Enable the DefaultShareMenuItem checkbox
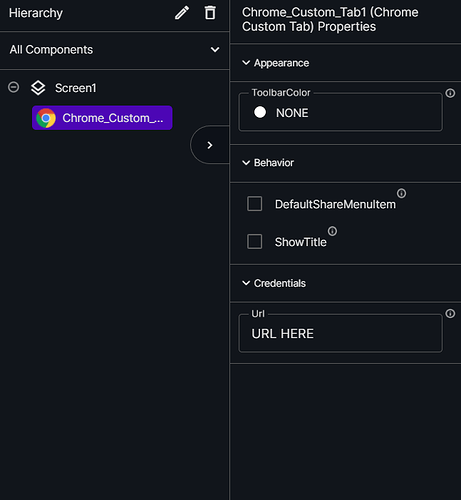Viewport: 461px width, 500px height. pyautogui.click(x=254, y=204)
